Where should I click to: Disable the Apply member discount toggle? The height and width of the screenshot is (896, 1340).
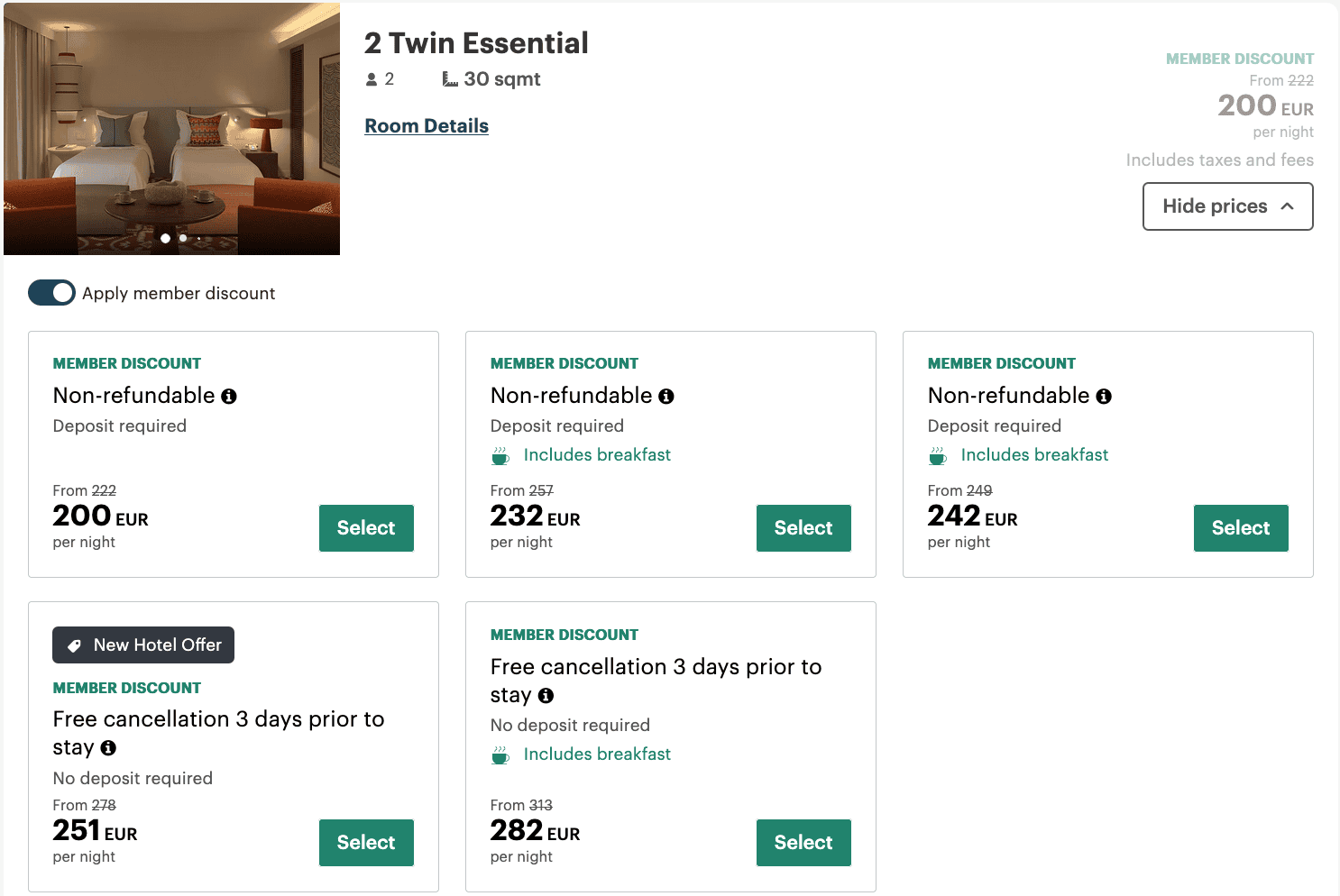coord(51,293)
